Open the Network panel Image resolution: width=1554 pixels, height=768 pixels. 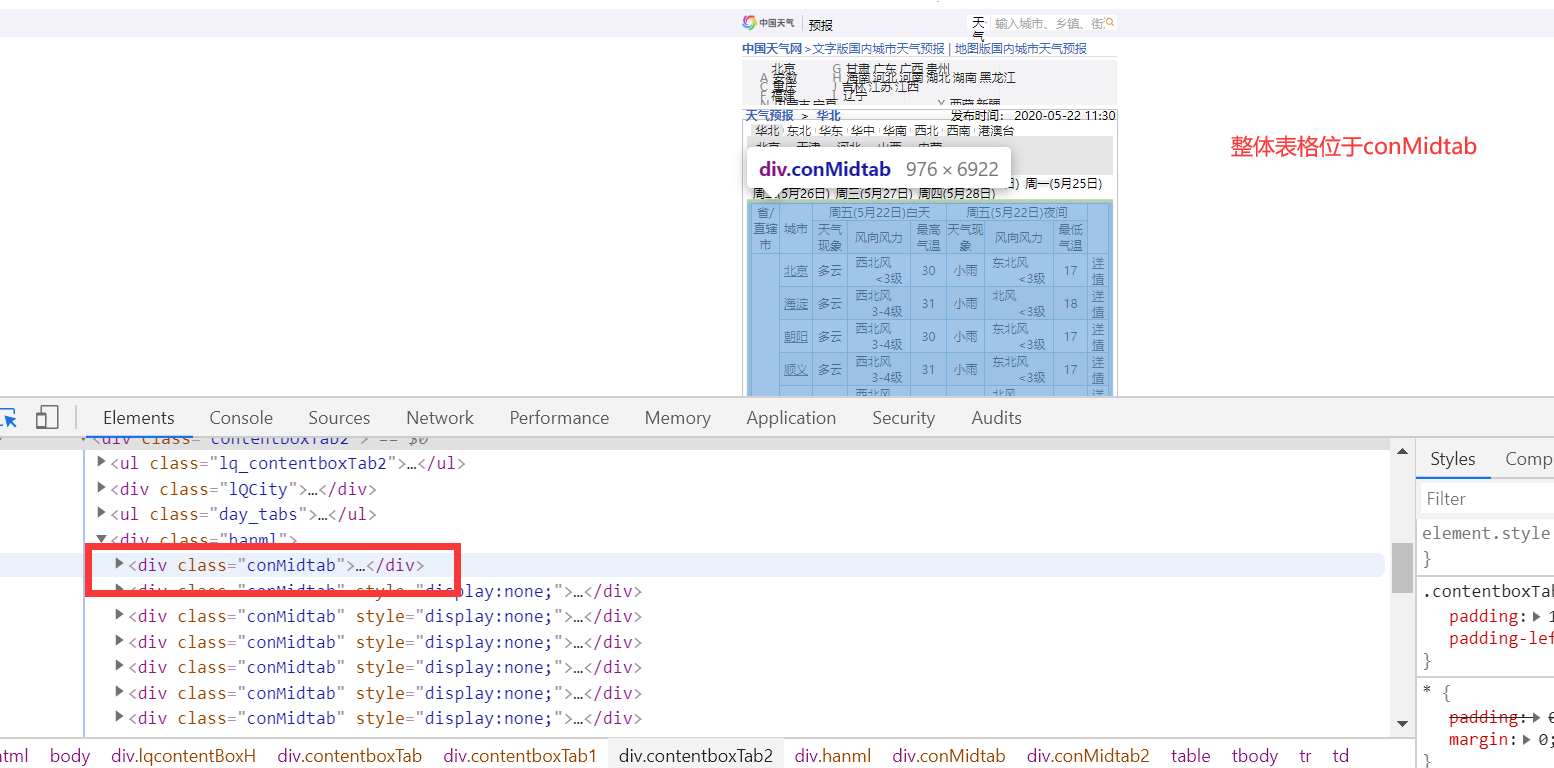[439, 417]
